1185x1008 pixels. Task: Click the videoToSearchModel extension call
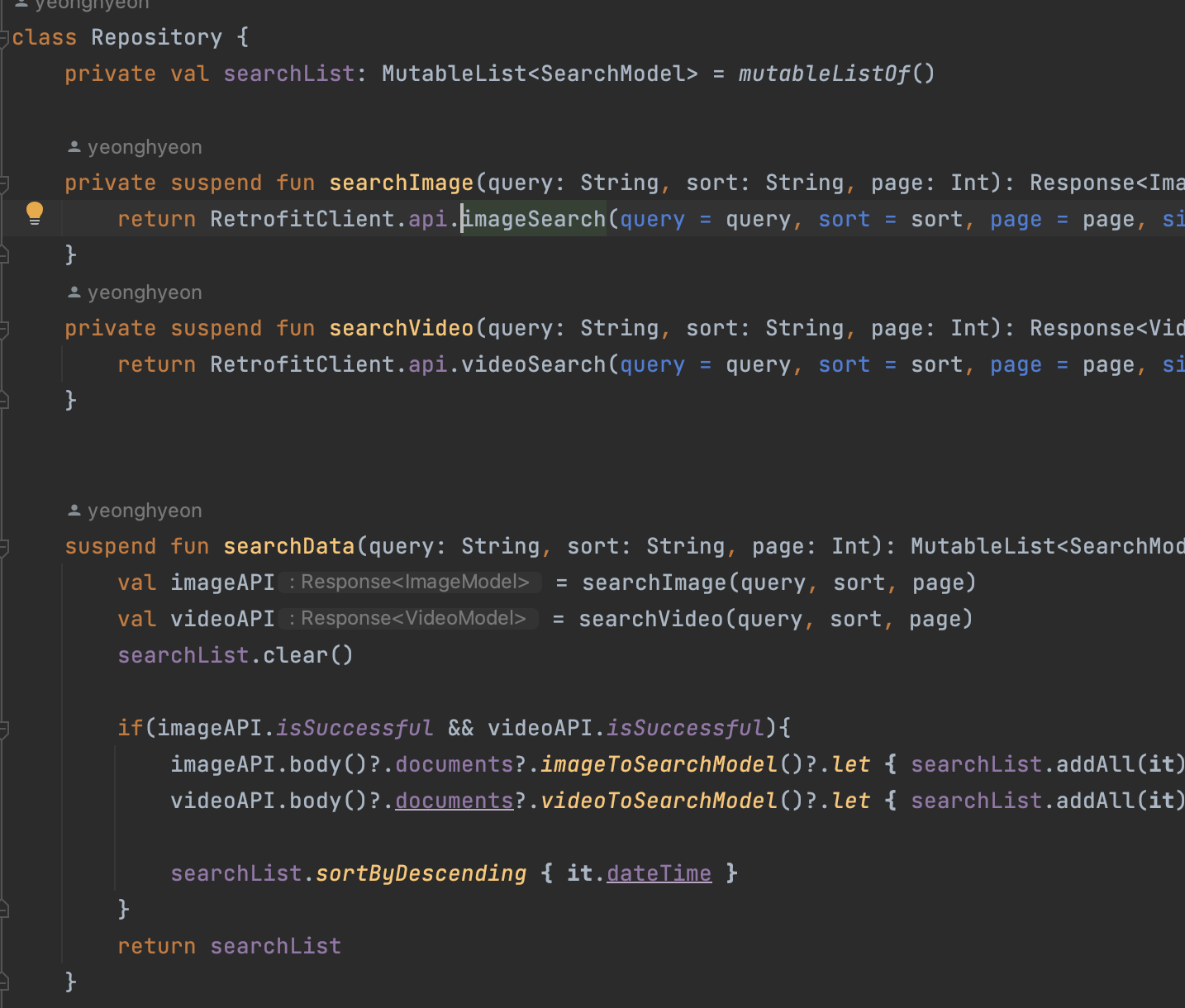tap(659, 801)
